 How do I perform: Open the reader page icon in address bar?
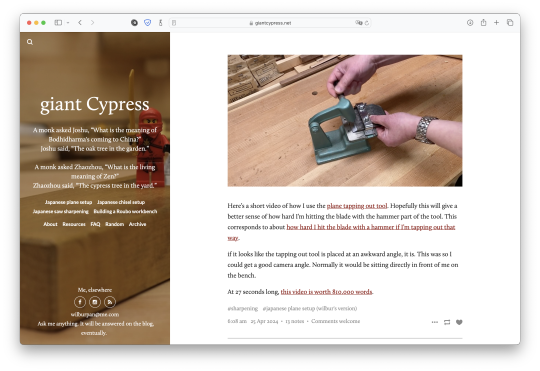pos(174,23)
